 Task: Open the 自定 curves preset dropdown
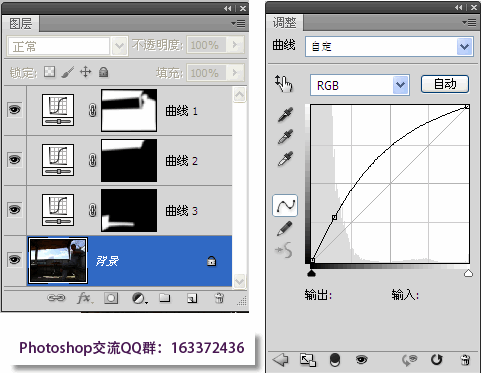pyautogui.click(x=389, y=46)
